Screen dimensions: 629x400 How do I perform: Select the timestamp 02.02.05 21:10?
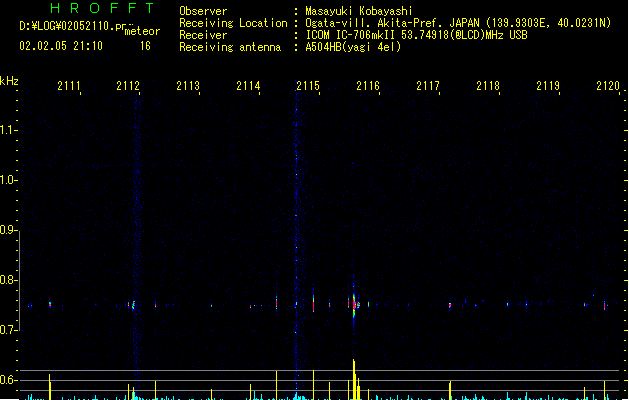coord(61,46)
